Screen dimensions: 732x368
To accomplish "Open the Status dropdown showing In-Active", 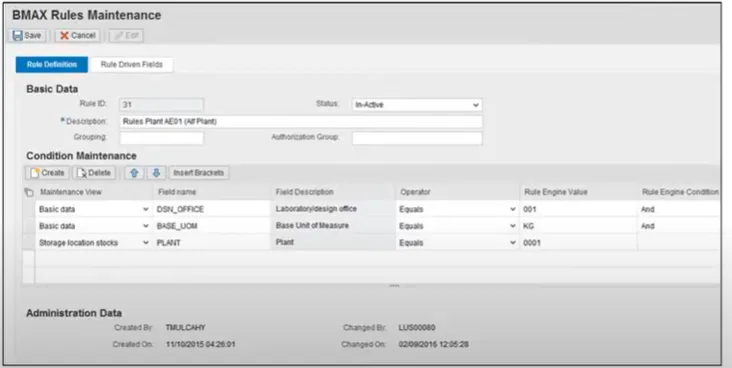I will (417, 105).
